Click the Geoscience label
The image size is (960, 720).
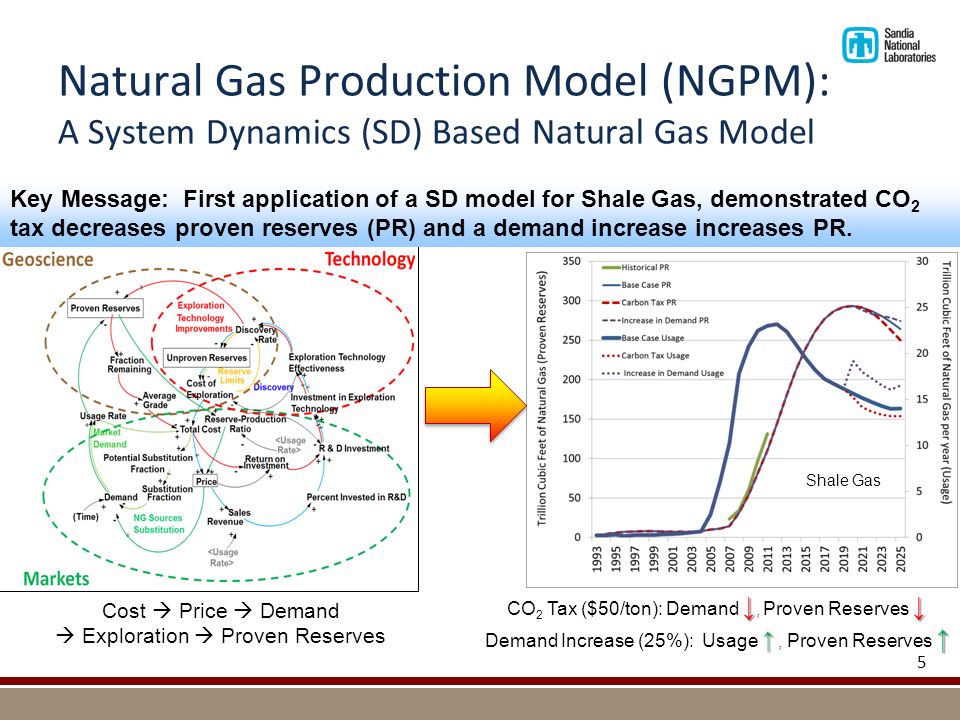coord(48,259)
